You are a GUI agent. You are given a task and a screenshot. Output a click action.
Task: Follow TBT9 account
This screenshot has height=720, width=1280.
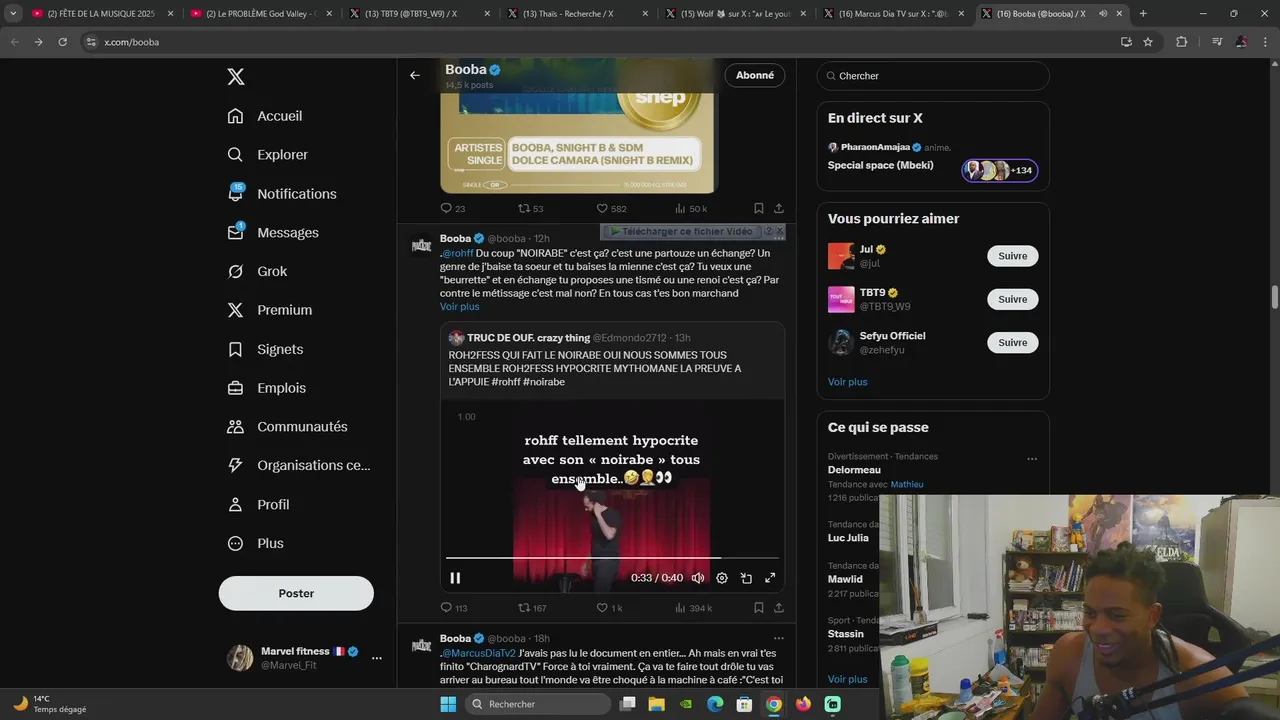pyautogui.click(x=1013, y=299)
